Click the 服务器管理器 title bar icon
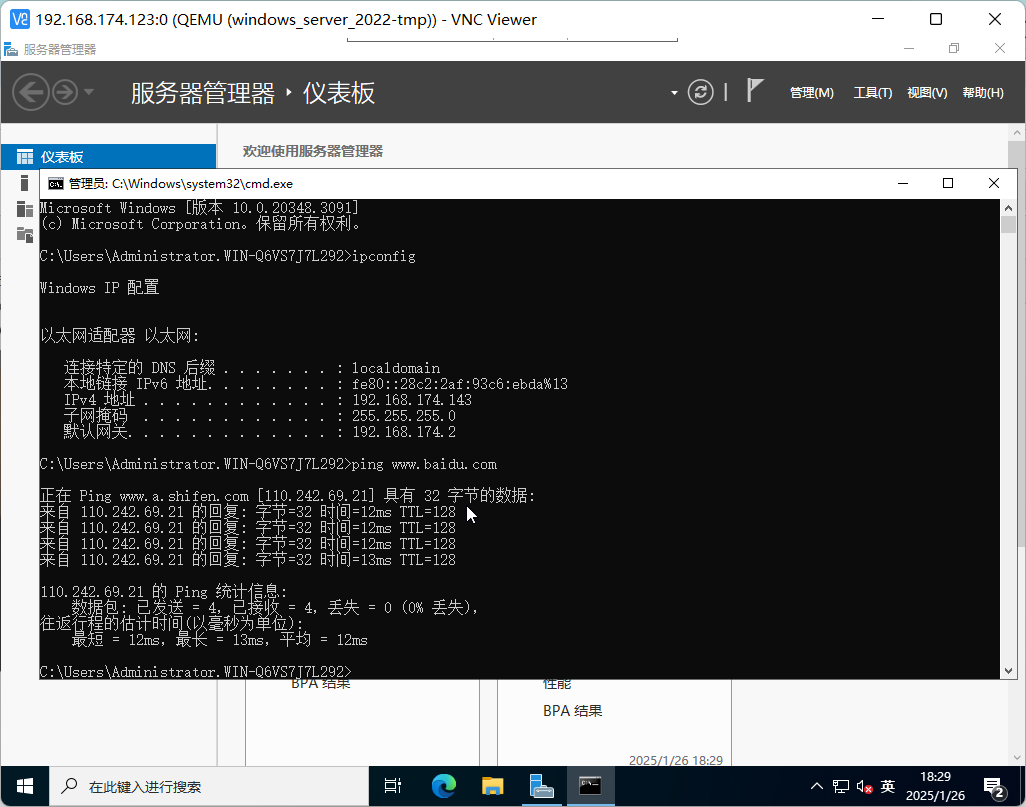 [10, 49]
